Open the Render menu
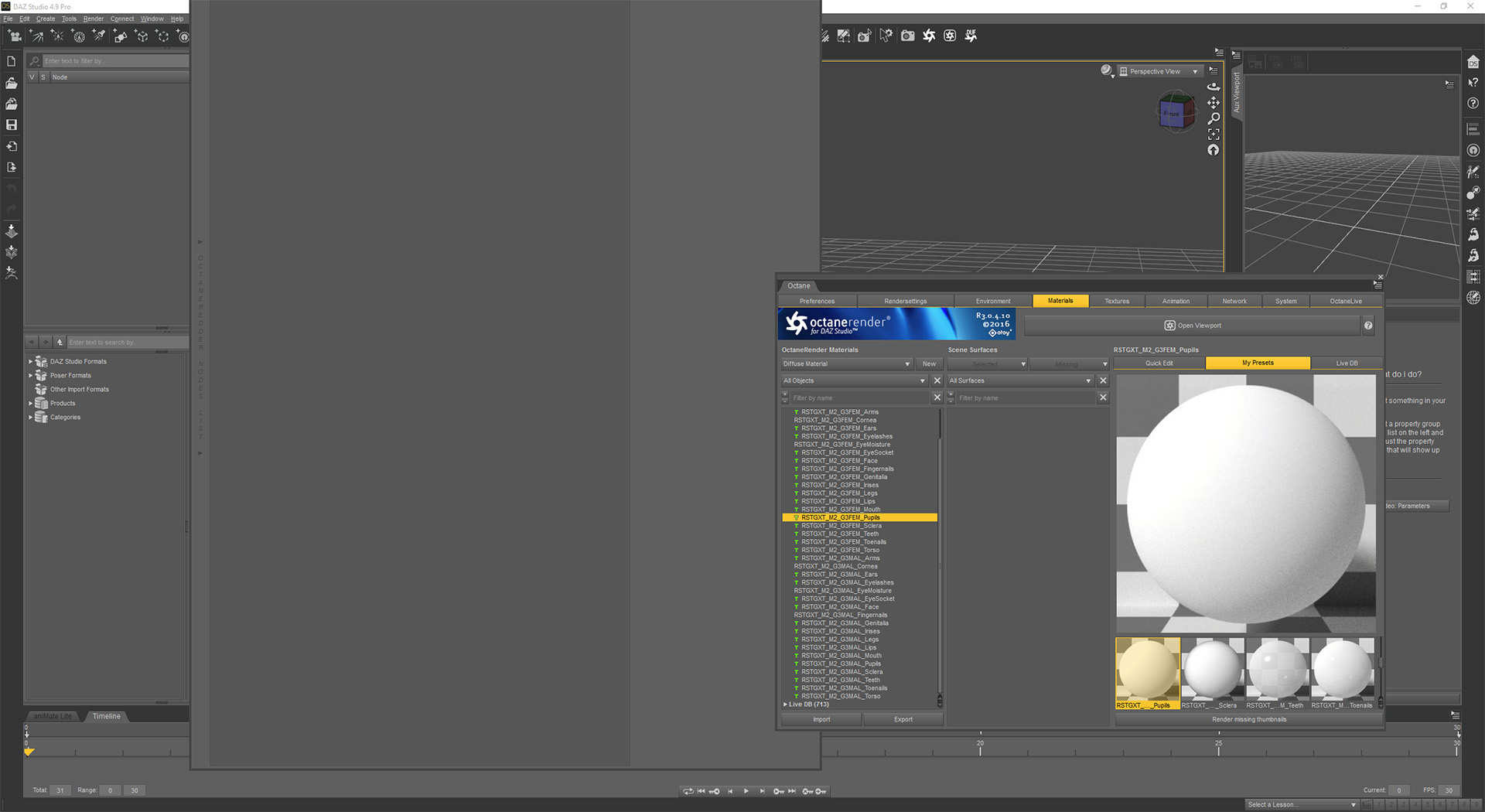1485x812 pixels. coord(94,19)
